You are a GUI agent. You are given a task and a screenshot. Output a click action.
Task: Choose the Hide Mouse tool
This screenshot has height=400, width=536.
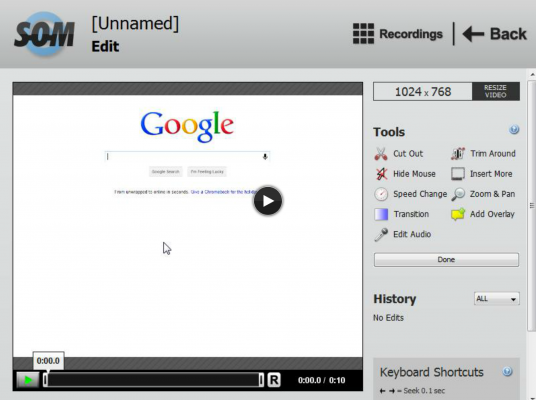[x=405, y=174]
